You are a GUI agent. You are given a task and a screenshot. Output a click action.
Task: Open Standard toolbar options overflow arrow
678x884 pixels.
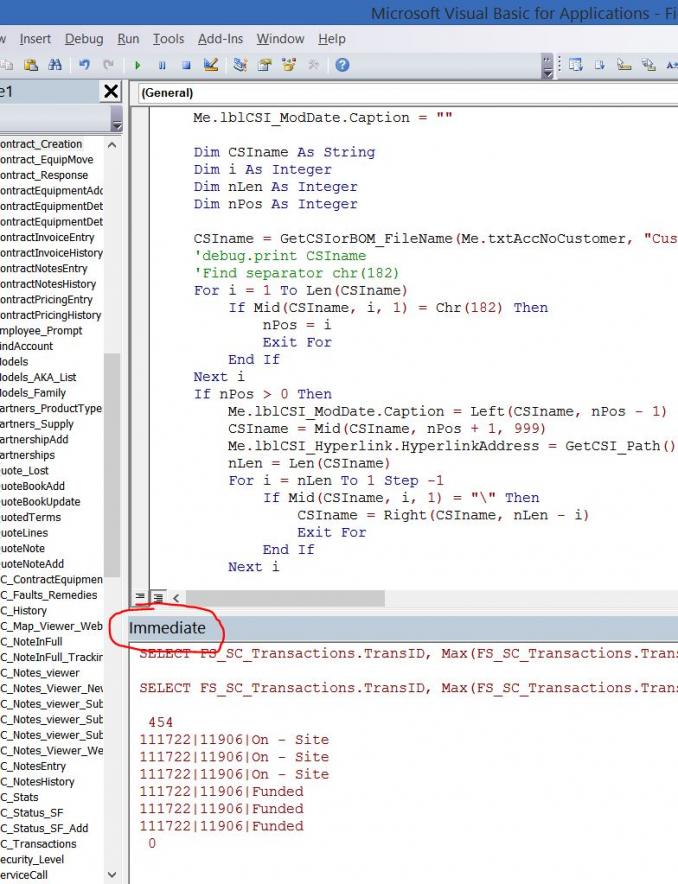click(x=547, y=66)
